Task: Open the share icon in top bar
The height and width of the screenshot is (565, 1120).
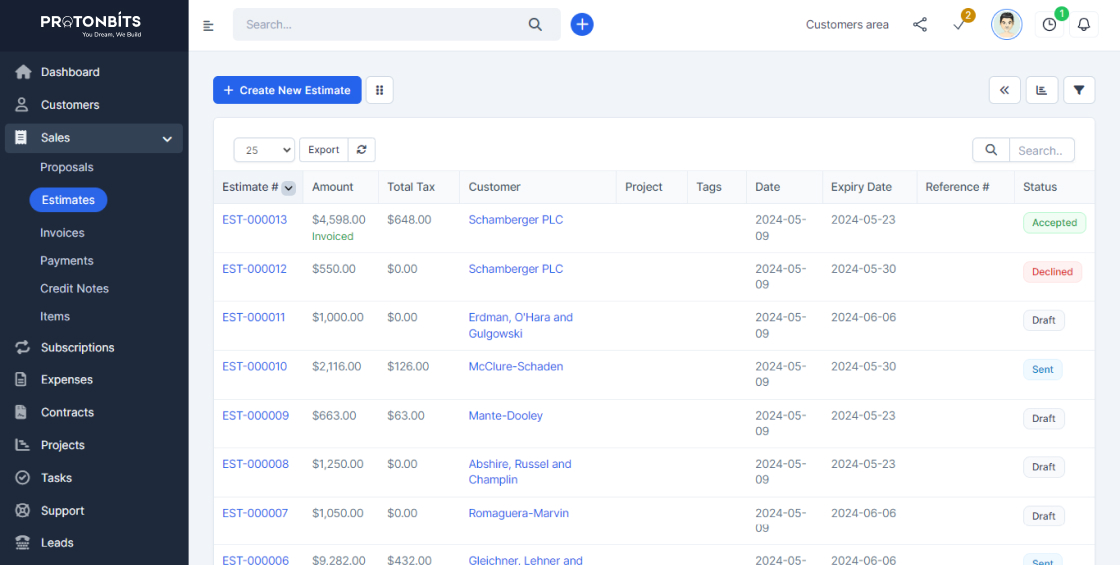Action: pos(920,25)
